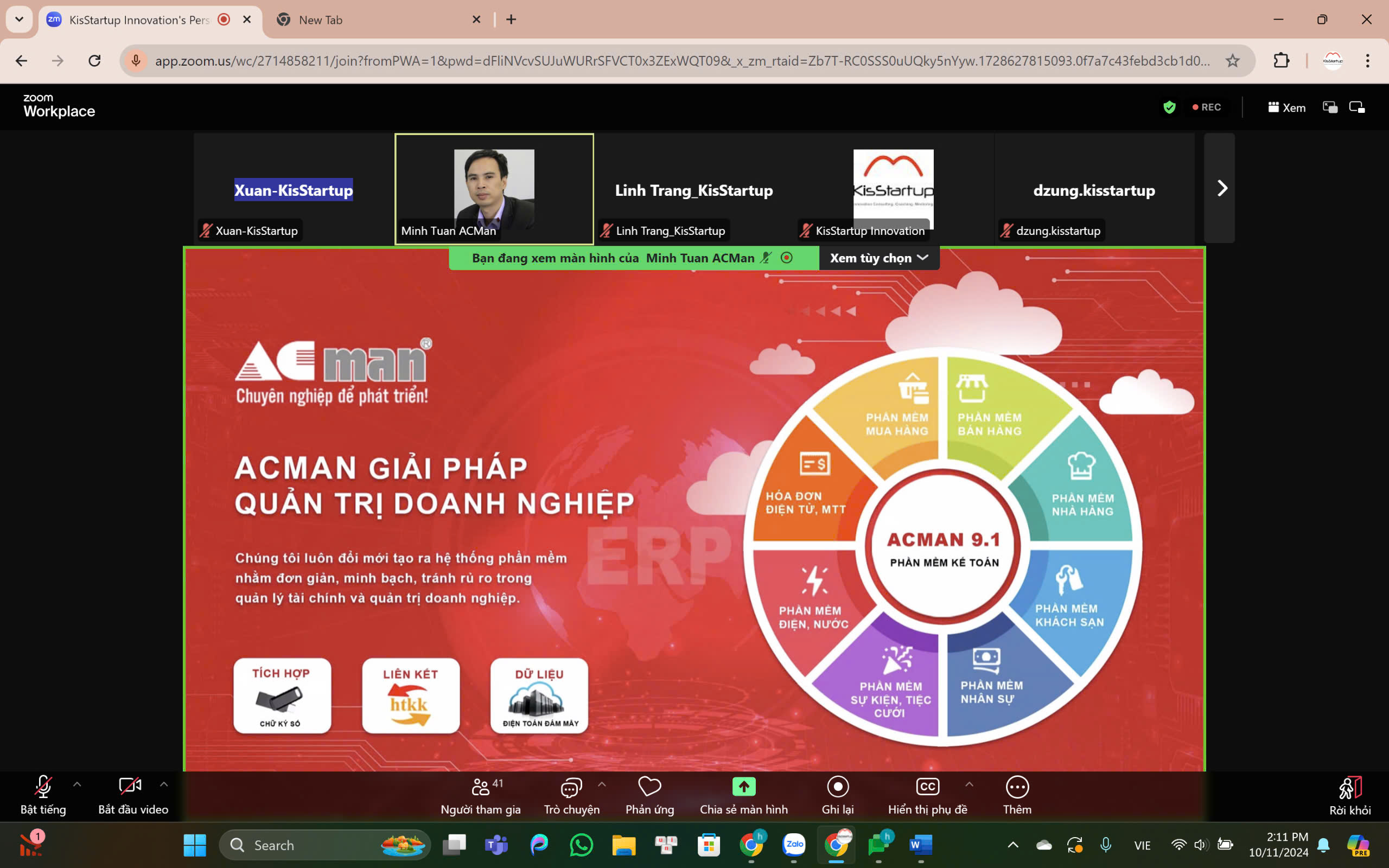Click the green encryption shield icon

tap(1169, 107)
